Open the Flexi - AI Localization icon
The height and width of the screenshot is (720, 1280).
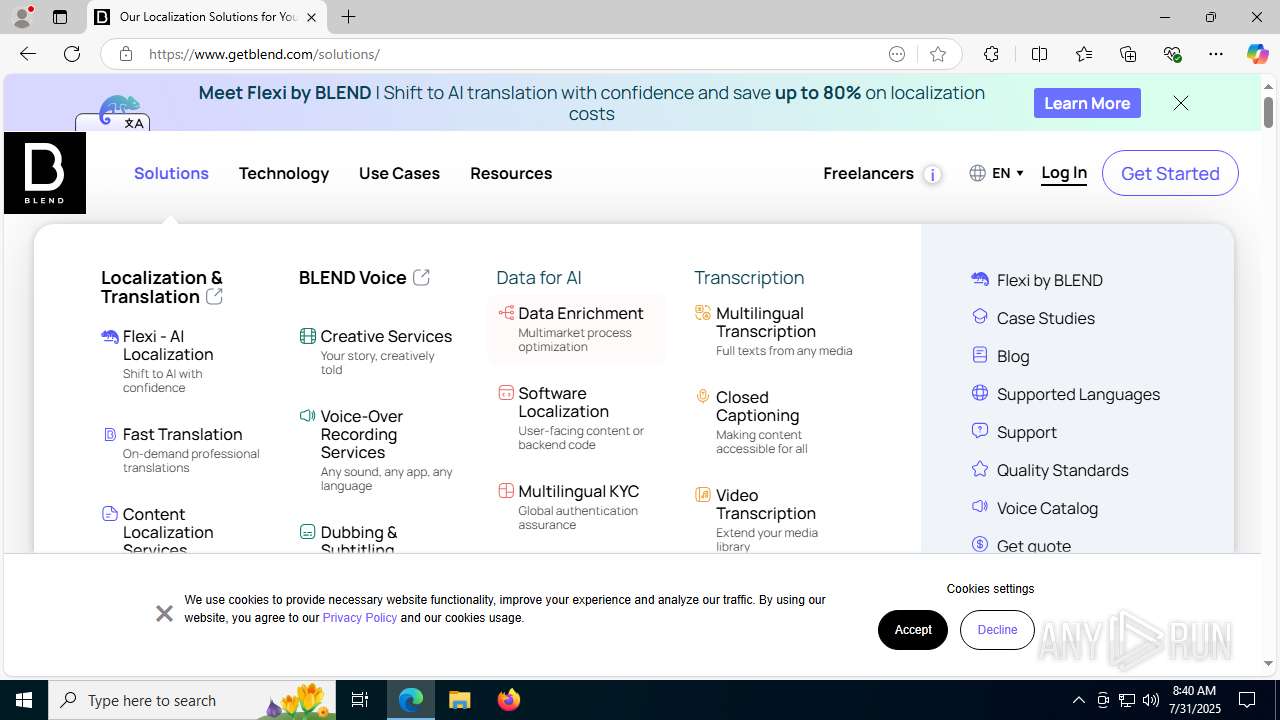110,337
